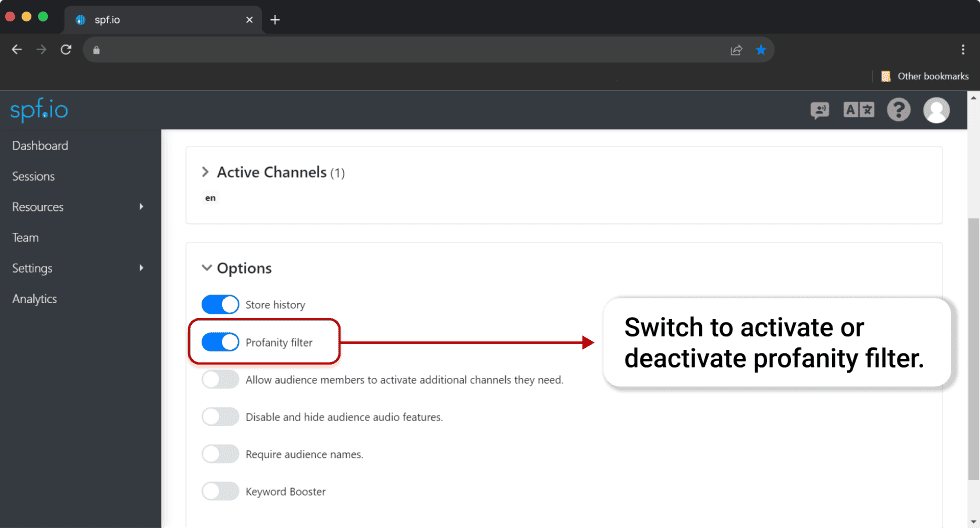This screenshot has width=980, height=528.
Task: Click the page vertical scrollbar
Action: click(x=973, y=349)
